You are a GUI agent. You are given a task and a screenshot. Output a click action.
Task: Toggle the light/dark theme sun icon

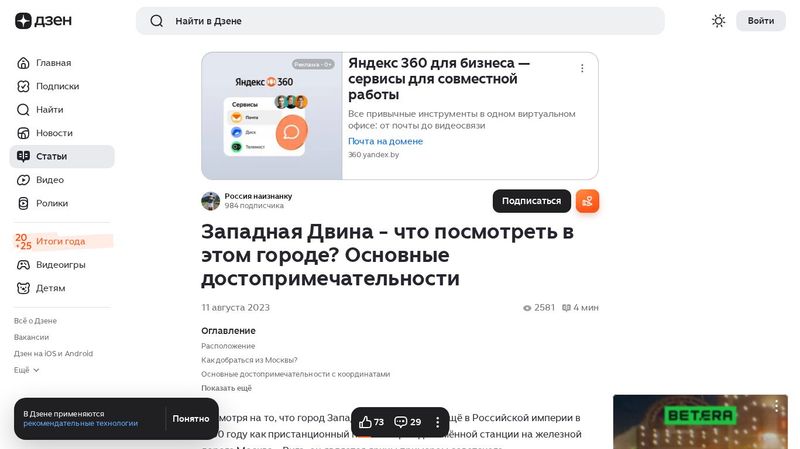[718, 21]
